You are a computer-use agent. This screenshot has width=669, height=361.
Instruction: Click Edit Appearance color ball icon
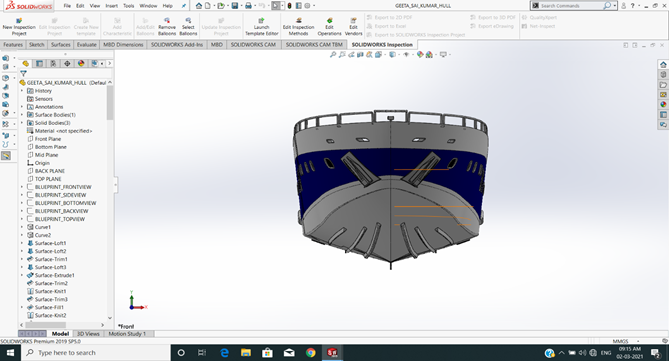(x=420, y=55)
